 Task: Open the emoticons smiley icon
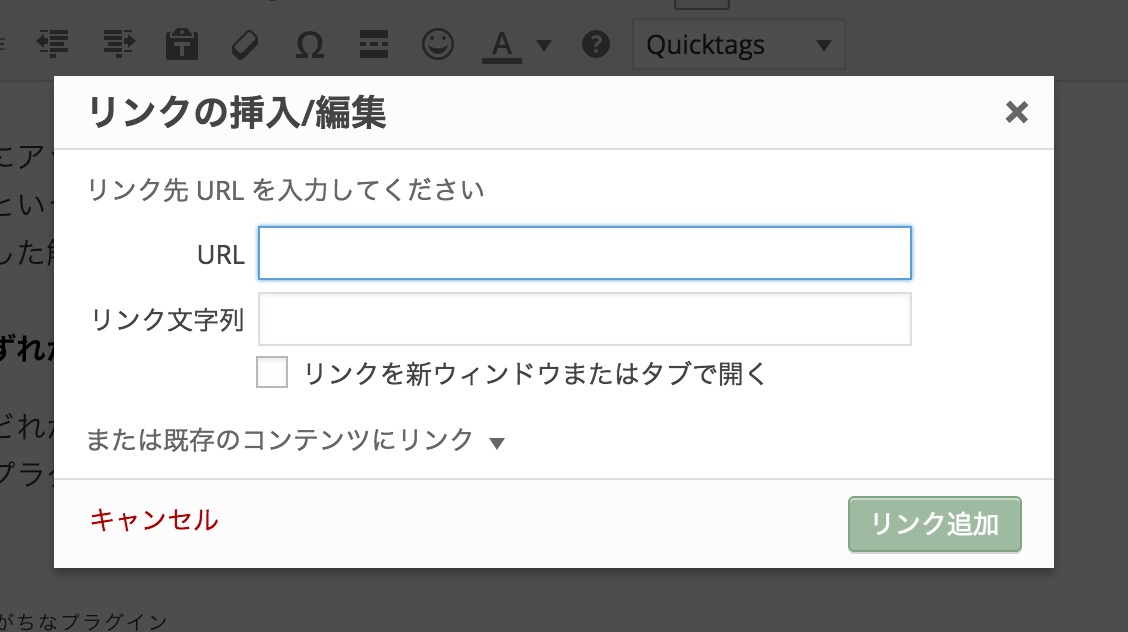coord(438,45)
